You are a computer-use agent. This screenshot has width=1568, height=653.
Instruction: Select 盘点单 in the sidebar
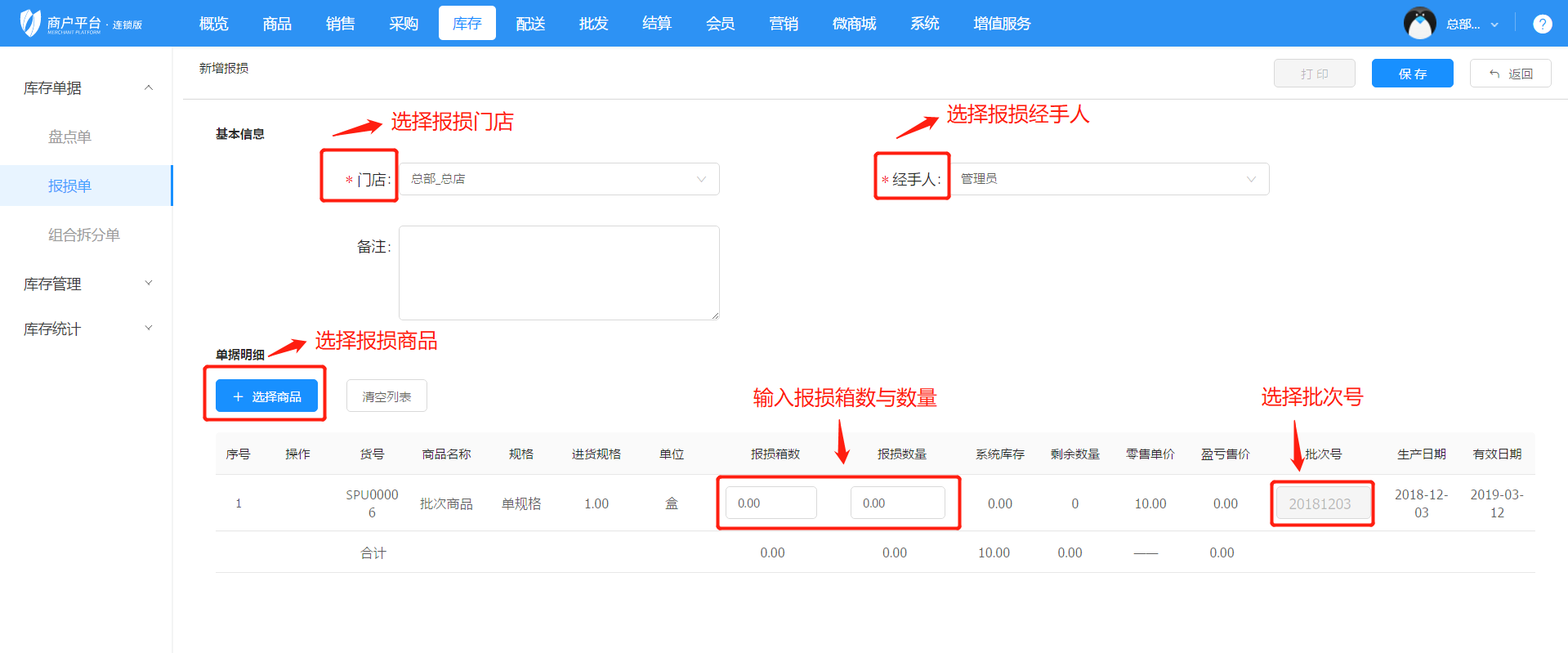coord(69,136)
